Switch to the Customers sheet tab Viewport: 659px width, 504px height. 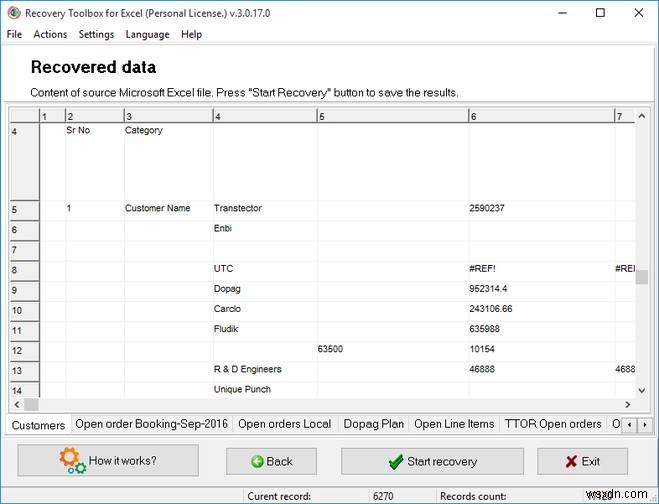[38, 425]
